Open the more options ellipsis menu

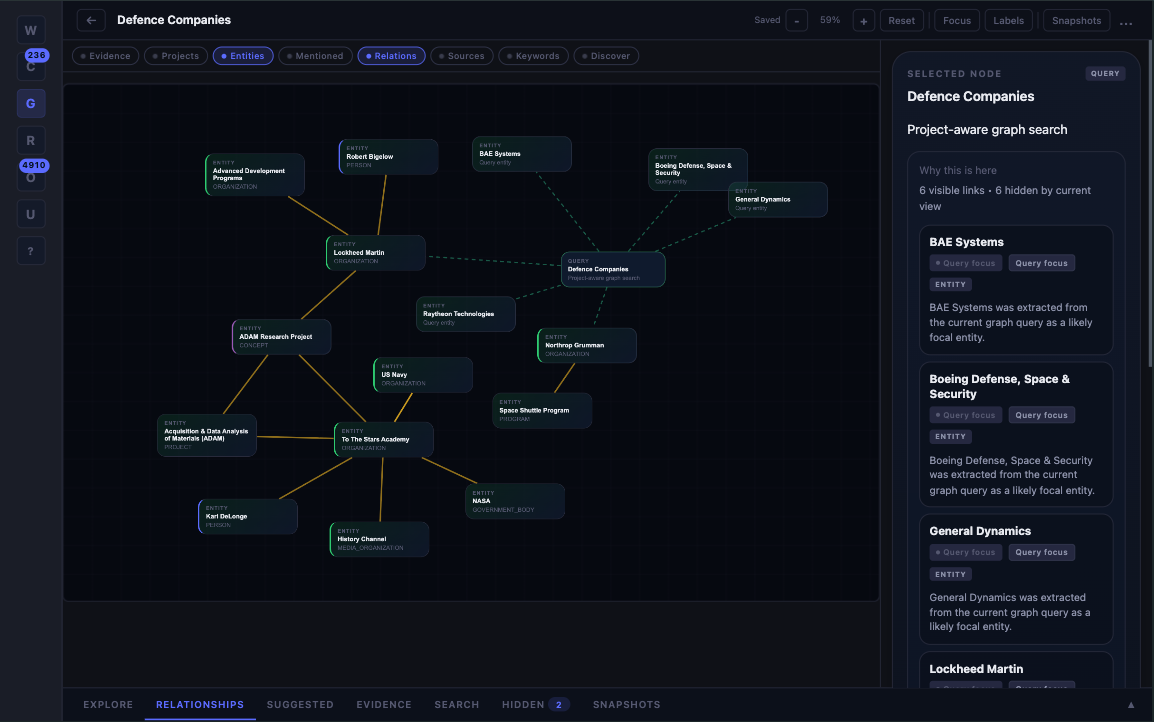coord(1125,21)
